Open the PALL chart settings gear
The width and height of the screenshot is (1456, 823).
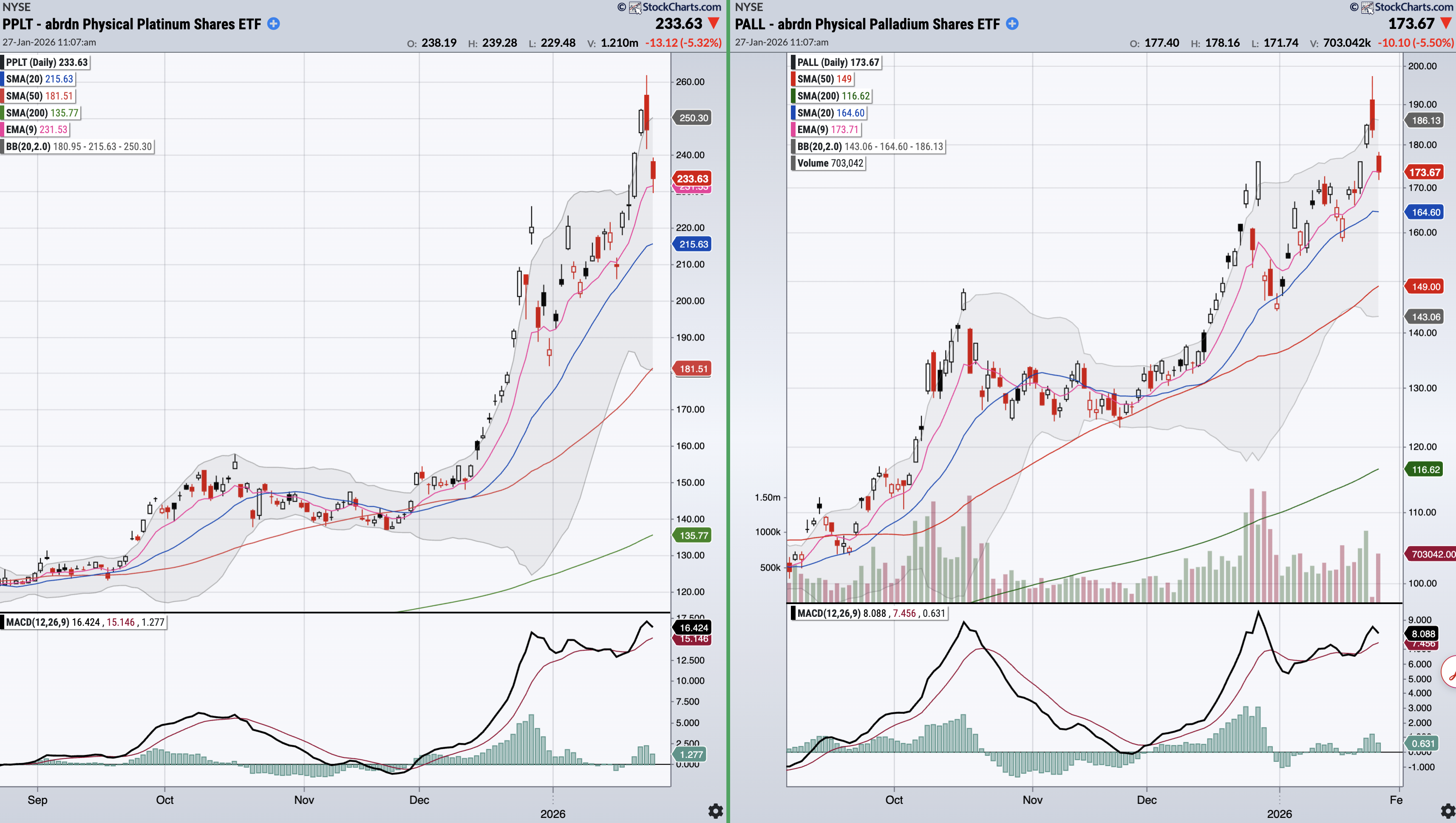[1448, 811]
